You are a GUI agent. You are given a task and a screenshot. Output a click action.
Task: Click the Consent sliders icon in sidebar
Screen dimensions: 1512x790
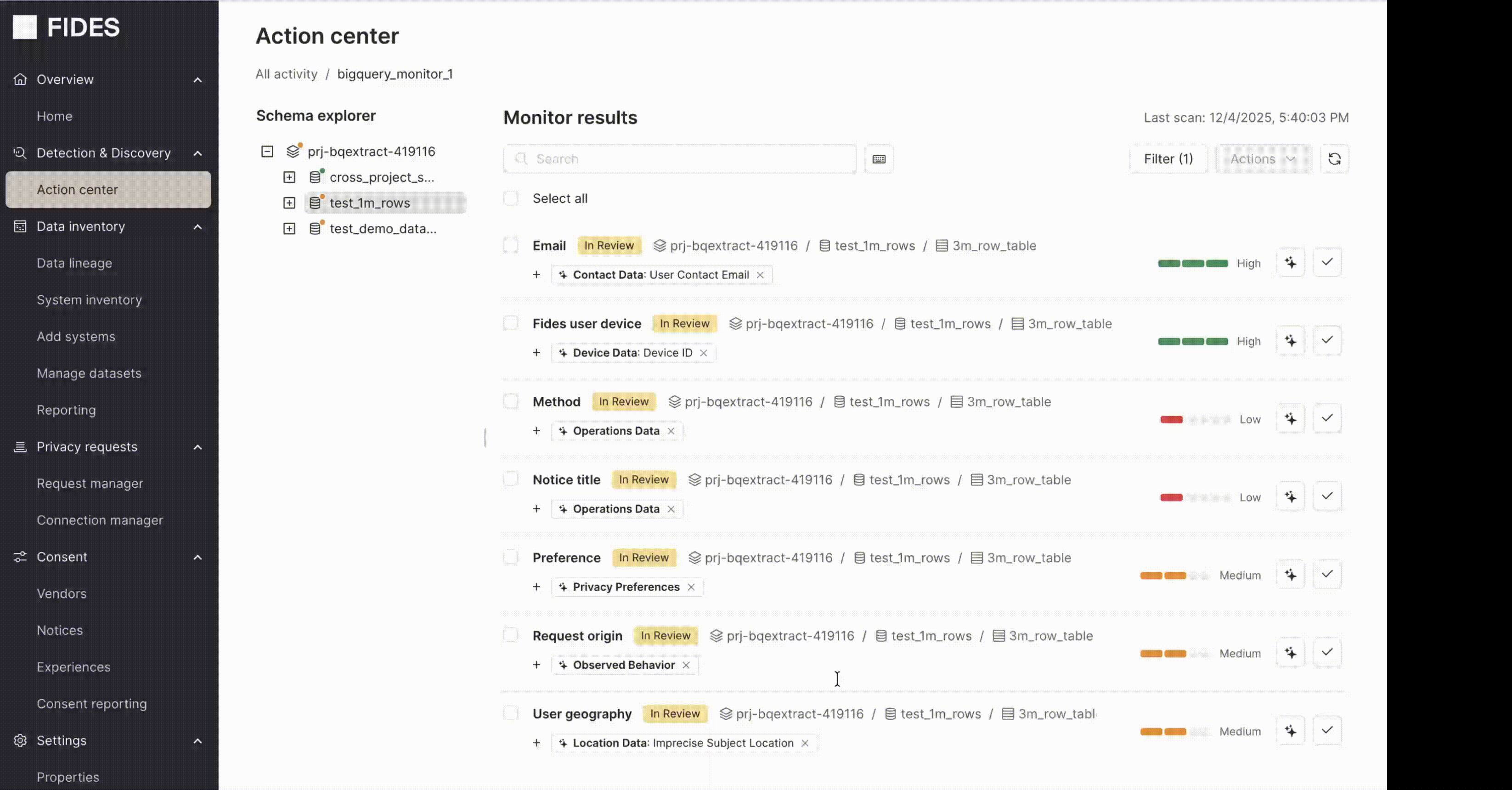click(19, 557)
